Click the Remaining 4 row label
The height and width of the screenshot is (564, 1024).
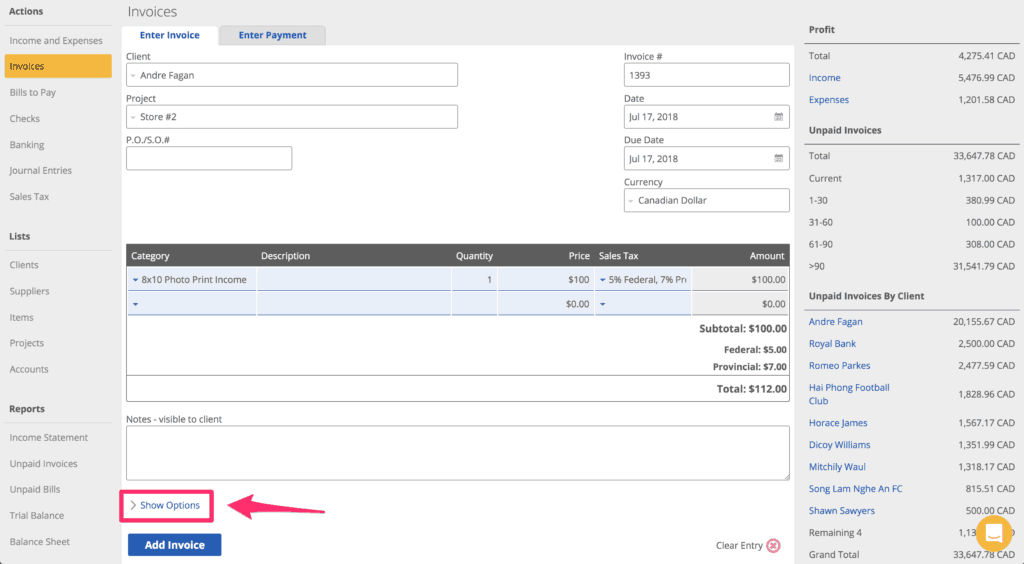click(835, 533)
